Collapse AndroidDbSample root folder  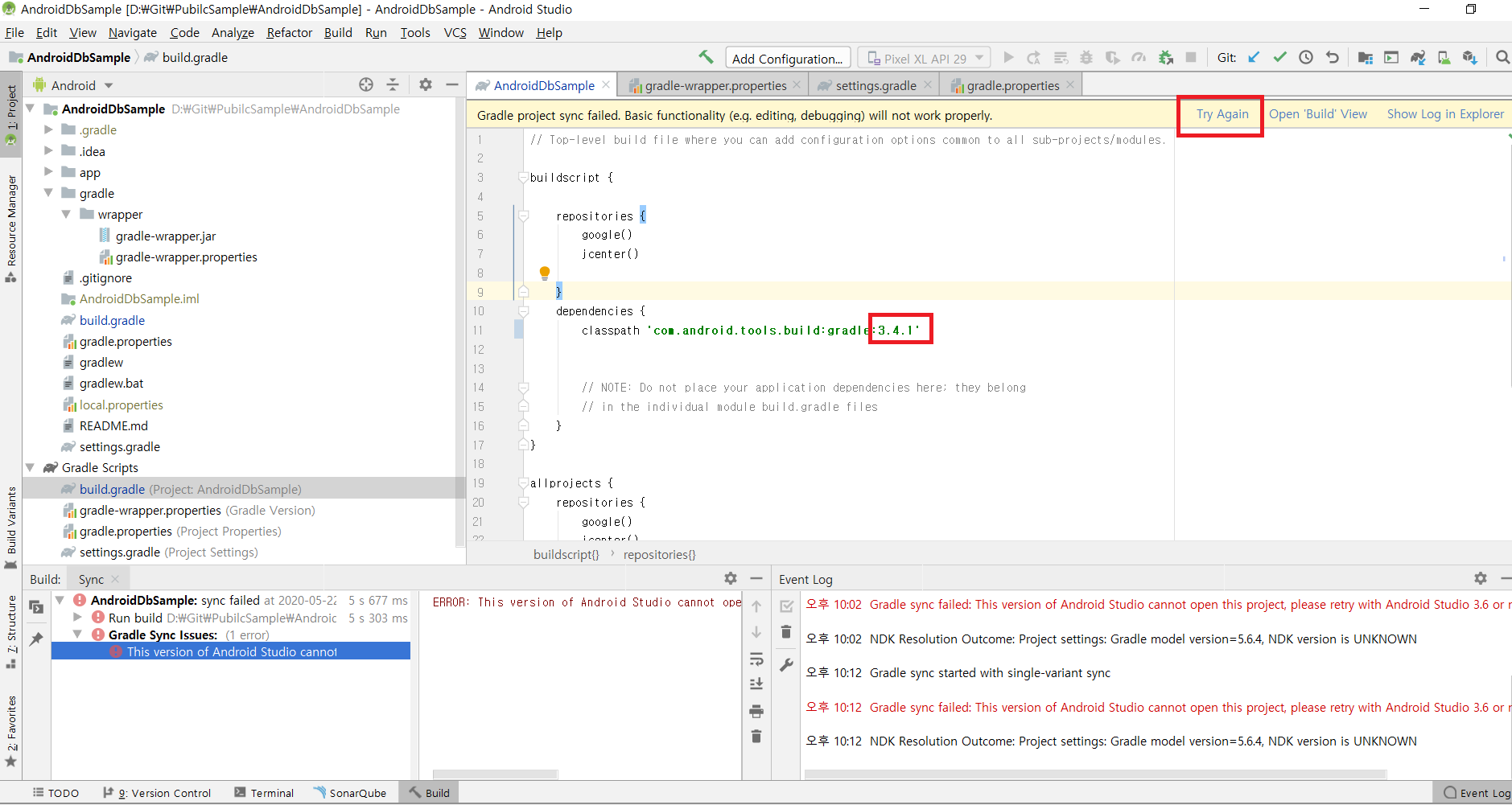pyautogui.click(x=31, y=109)
